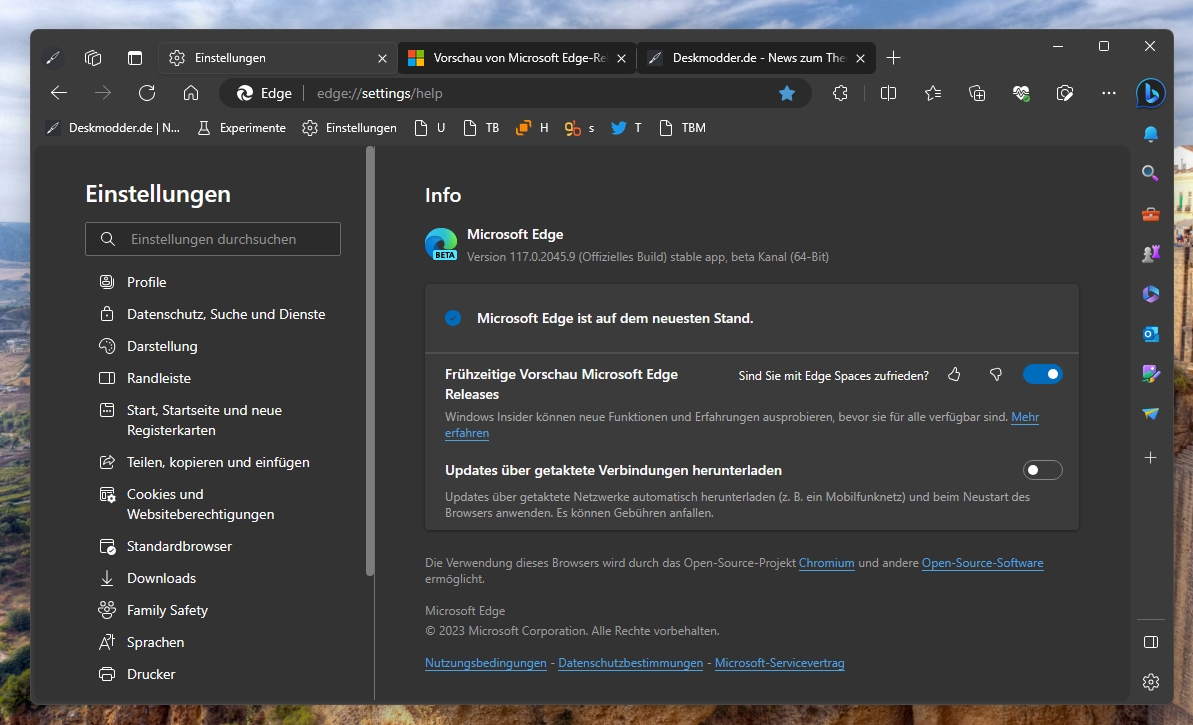Image resolution: width=1193 pixels, height=725 pixels.
Task: Open the Open-Source-Software link
Action: tap(982, 563)
